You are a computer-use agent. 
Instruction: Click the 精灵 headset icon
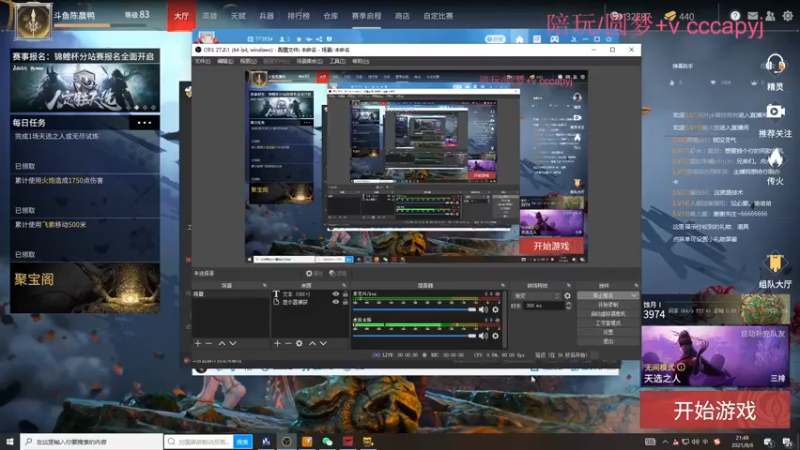775,65
